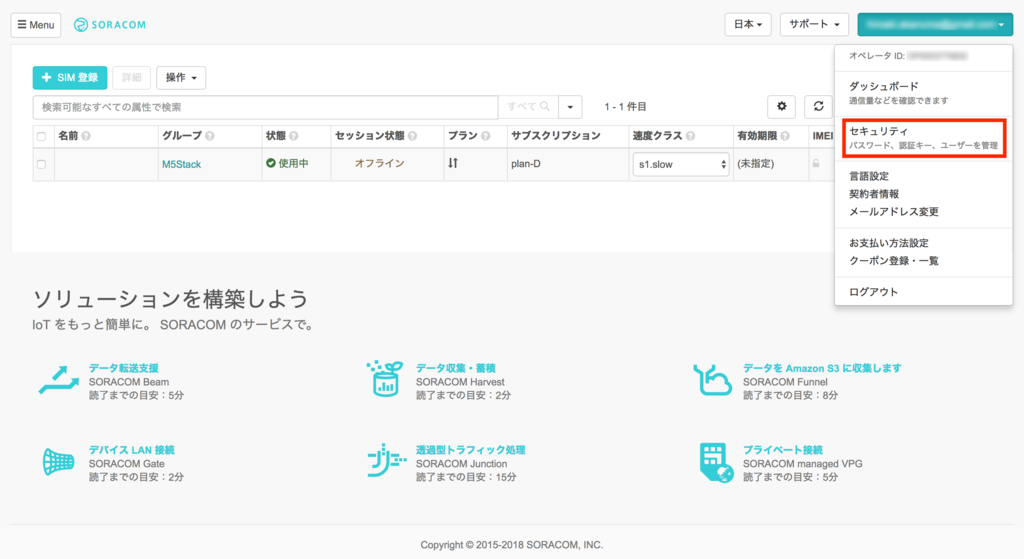Focus the SIM search input field
The width and height of the screenshot is (1024, 559).
tap(265, 107)
